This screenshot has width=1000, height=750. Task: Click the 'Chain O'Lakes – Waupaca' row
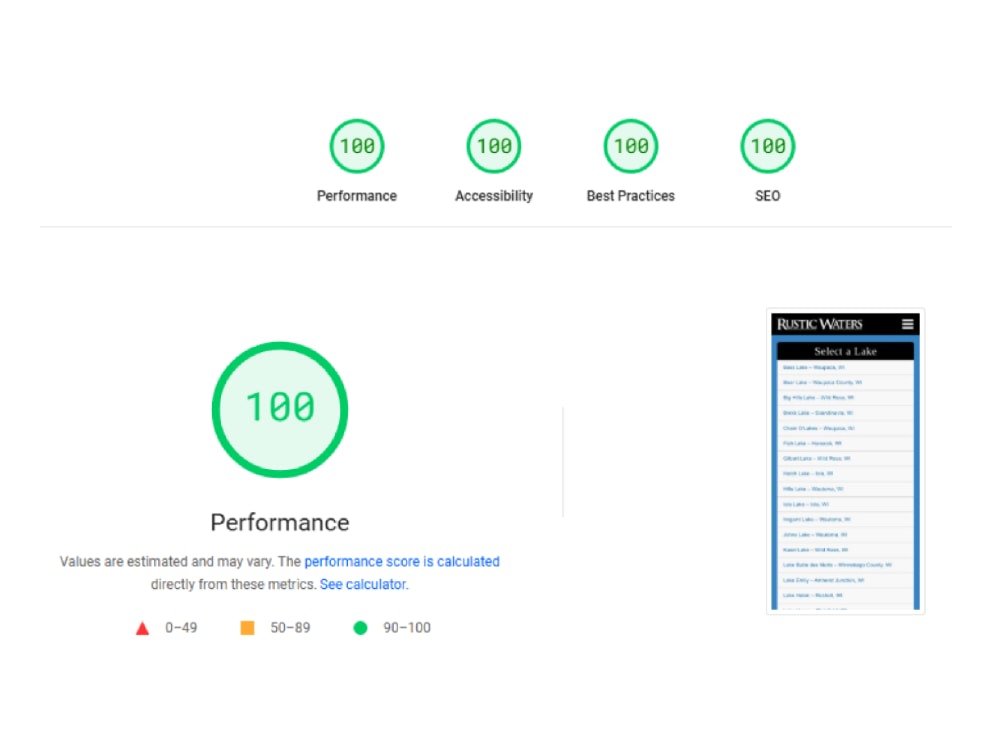[845, 429]
